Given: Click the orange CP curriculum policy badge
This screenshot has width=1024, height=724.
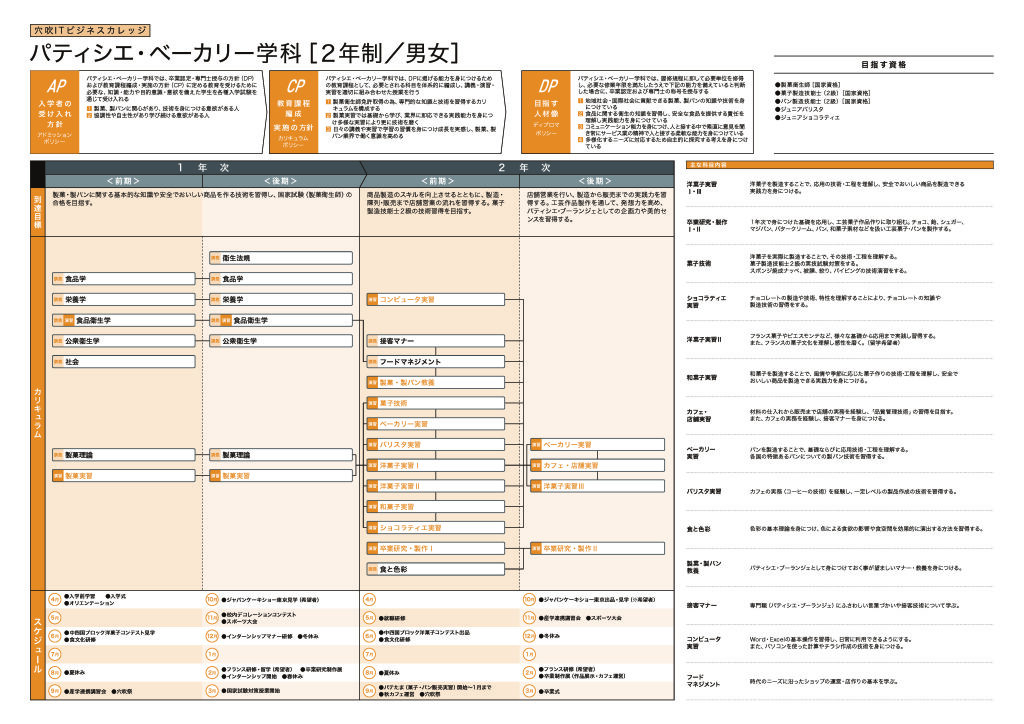Looking at the screenshot, I should tap(294, 112).
